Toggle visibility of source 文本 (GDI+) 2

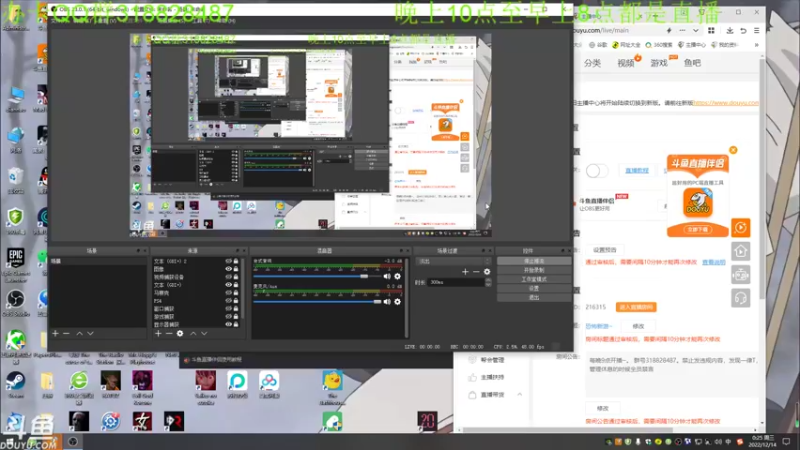coord(229,261)
